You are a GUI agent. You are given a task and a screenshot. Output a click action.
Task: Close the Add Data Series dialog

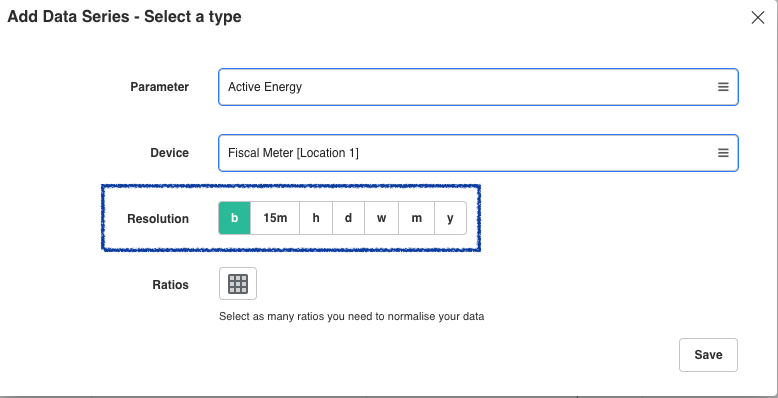(757, 18)
